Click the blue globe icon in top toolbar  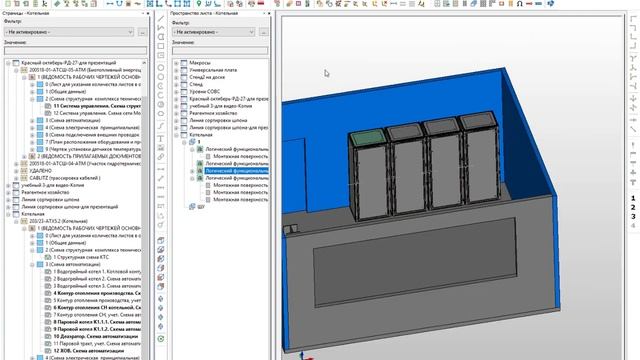click(x=551, y=4)
